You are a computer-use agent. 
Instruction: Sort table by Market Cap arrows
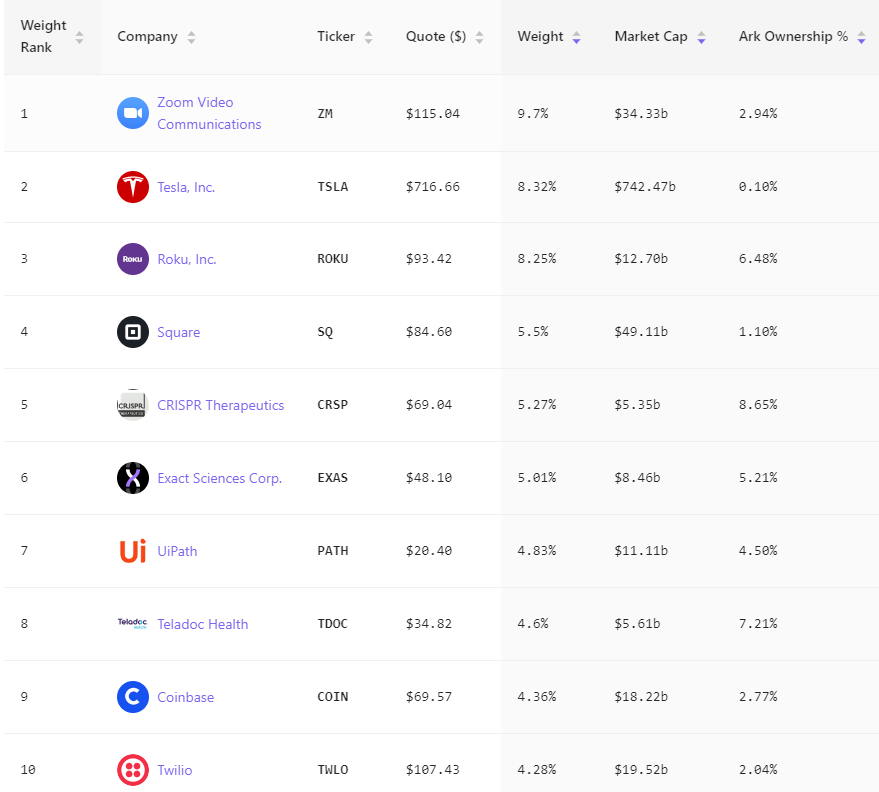click(701, 37)
